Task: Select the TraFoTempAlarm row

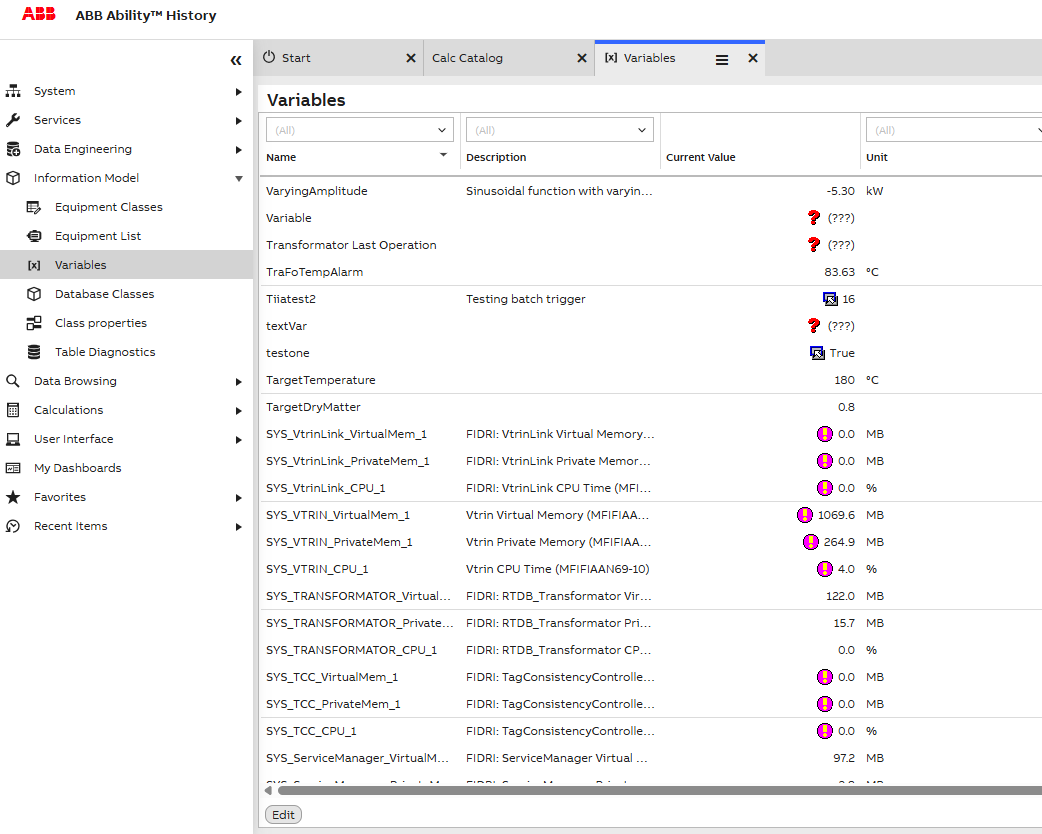Action: (651, 272)
